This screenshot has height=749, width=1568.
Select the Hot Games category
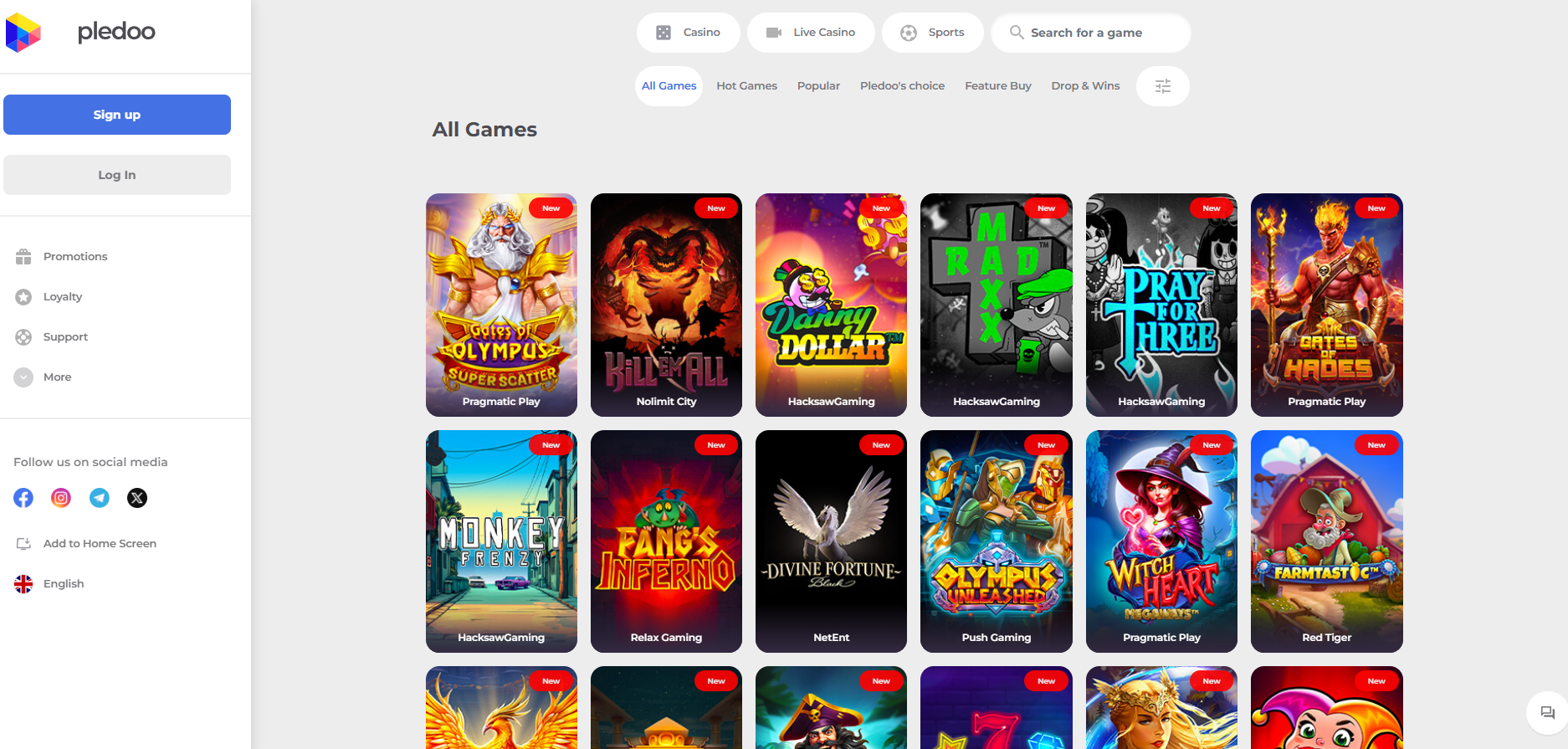coord(746,85)
